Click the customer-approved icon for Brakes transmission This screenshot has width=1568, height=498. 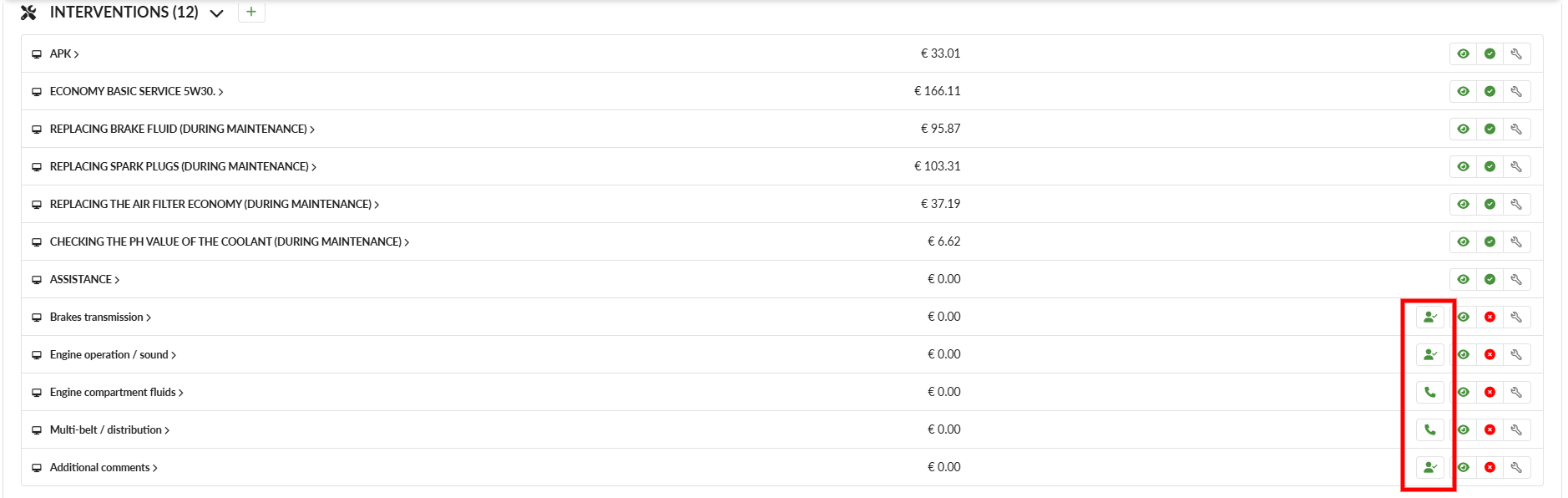[x=1430, y=317]
